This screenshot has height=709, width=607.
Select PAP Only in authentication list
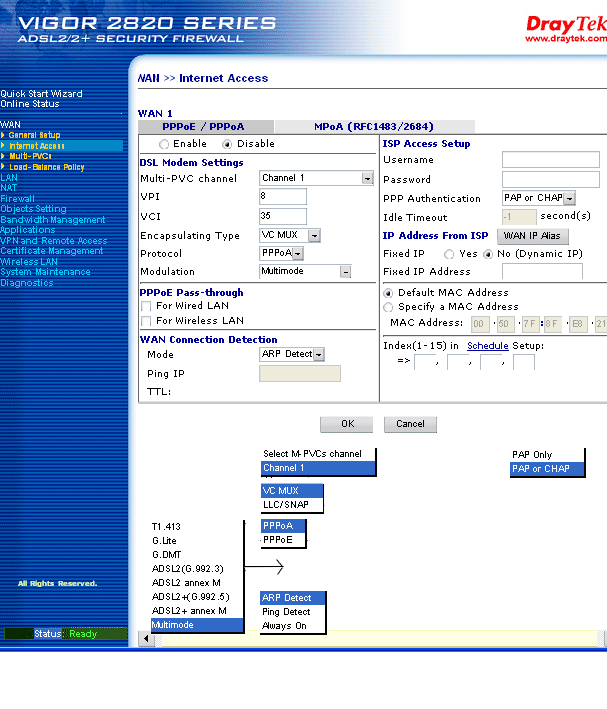(547, 455)
